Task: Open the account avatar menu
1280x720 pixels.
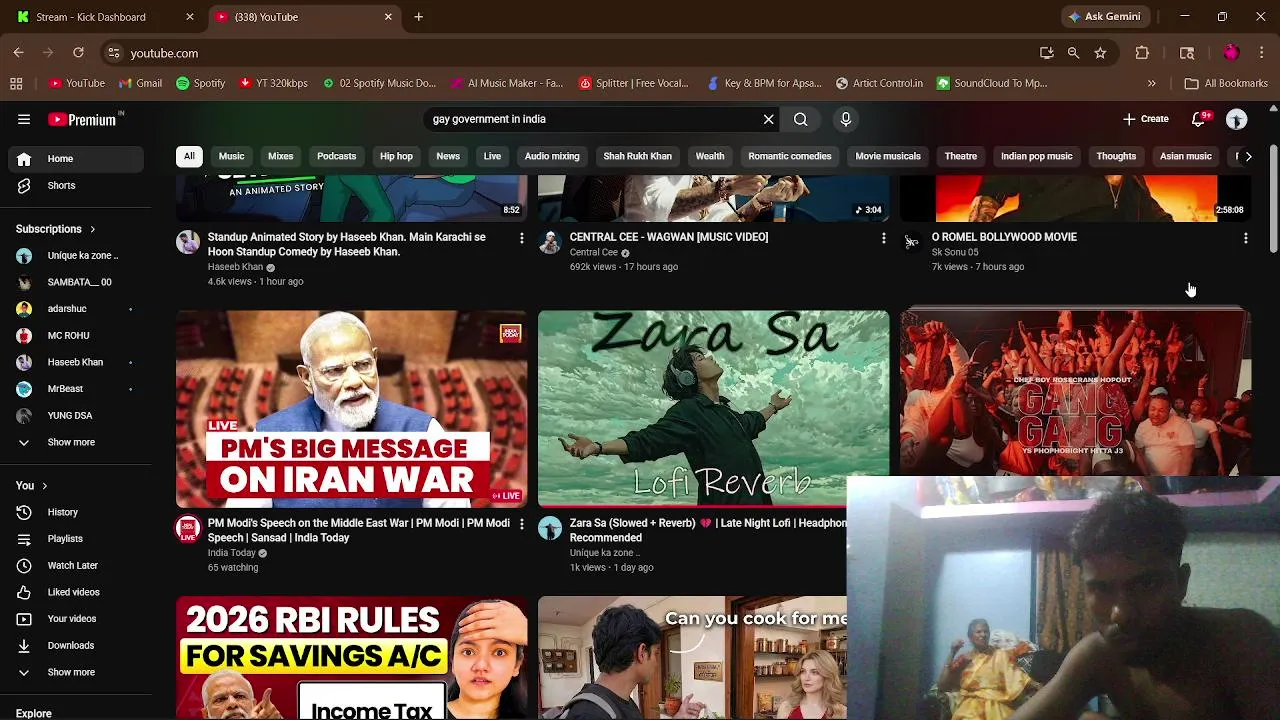Action: coord(1237,119)
